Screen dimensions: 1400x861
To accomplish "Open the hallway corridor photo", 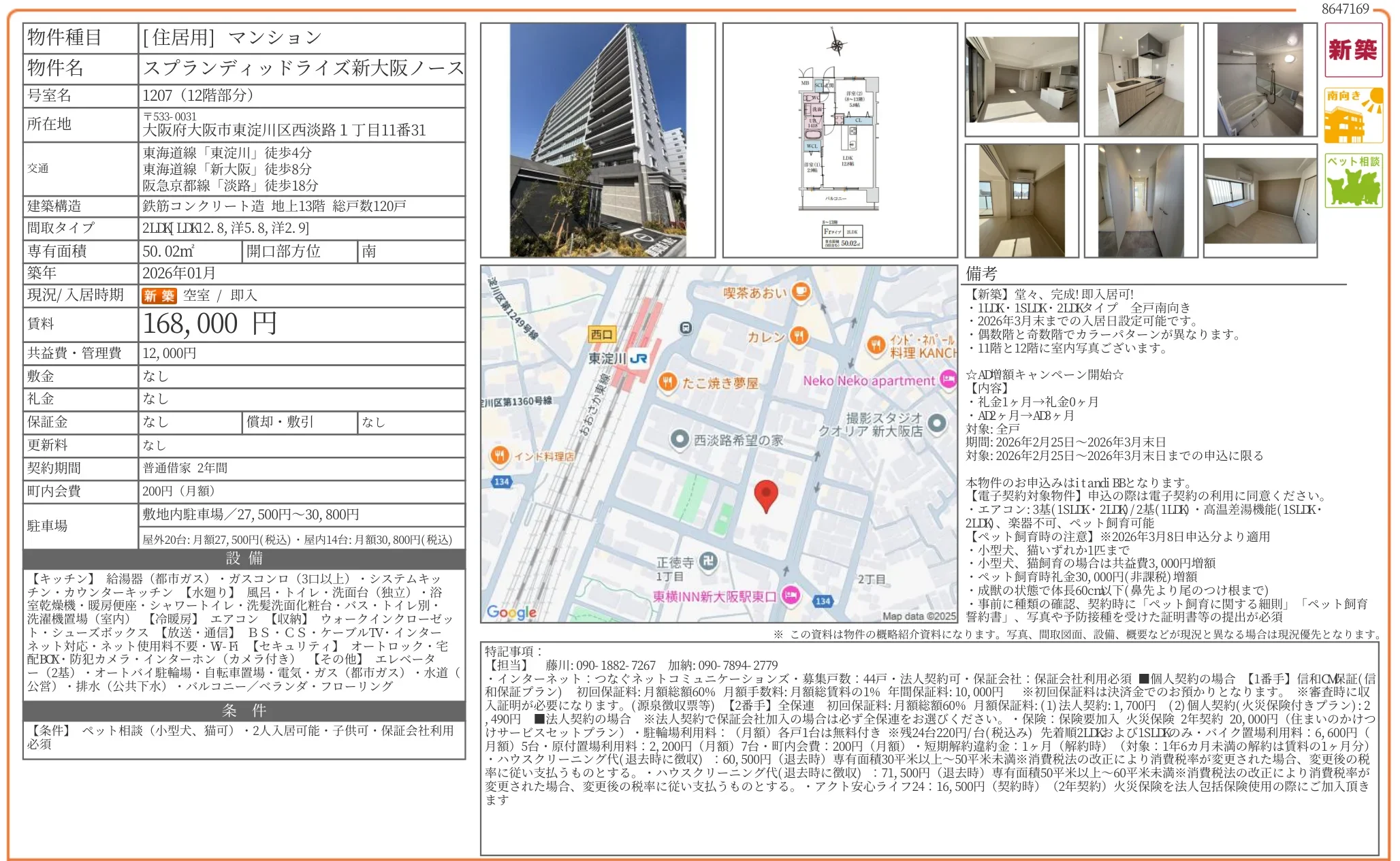I will (x=1141, y=201).
